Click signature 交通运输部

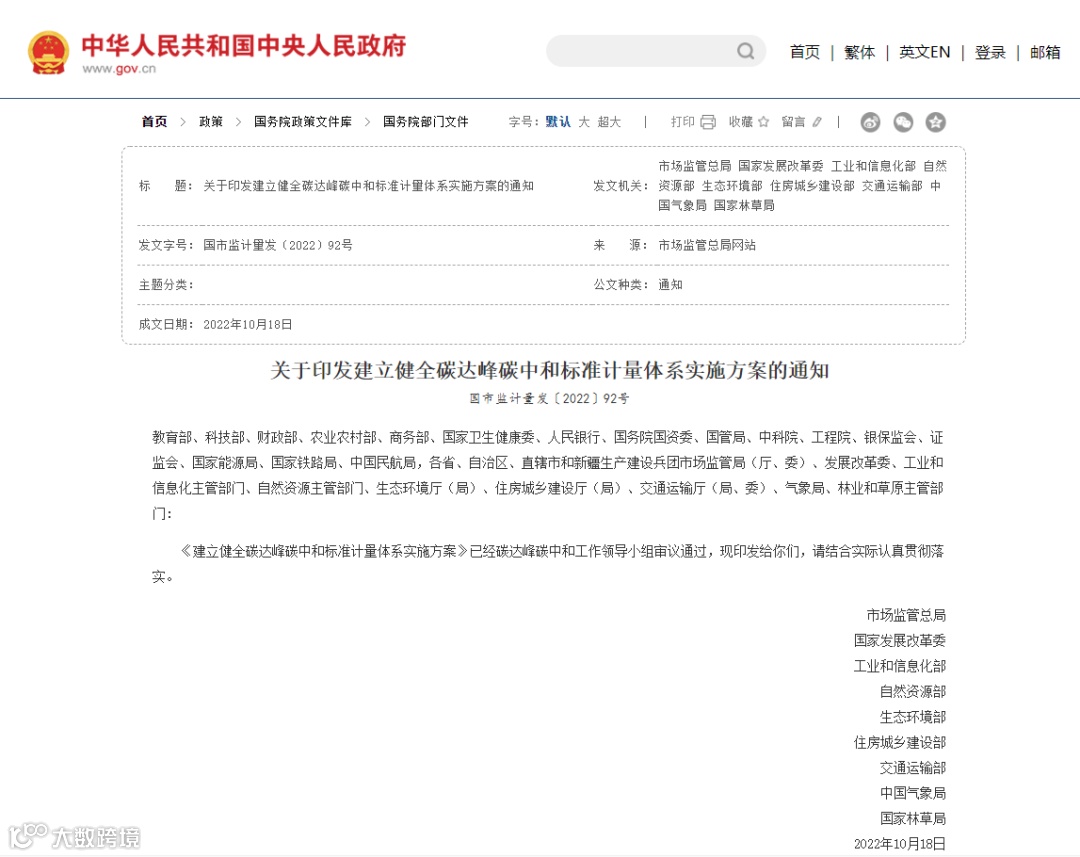pos(913,767)
